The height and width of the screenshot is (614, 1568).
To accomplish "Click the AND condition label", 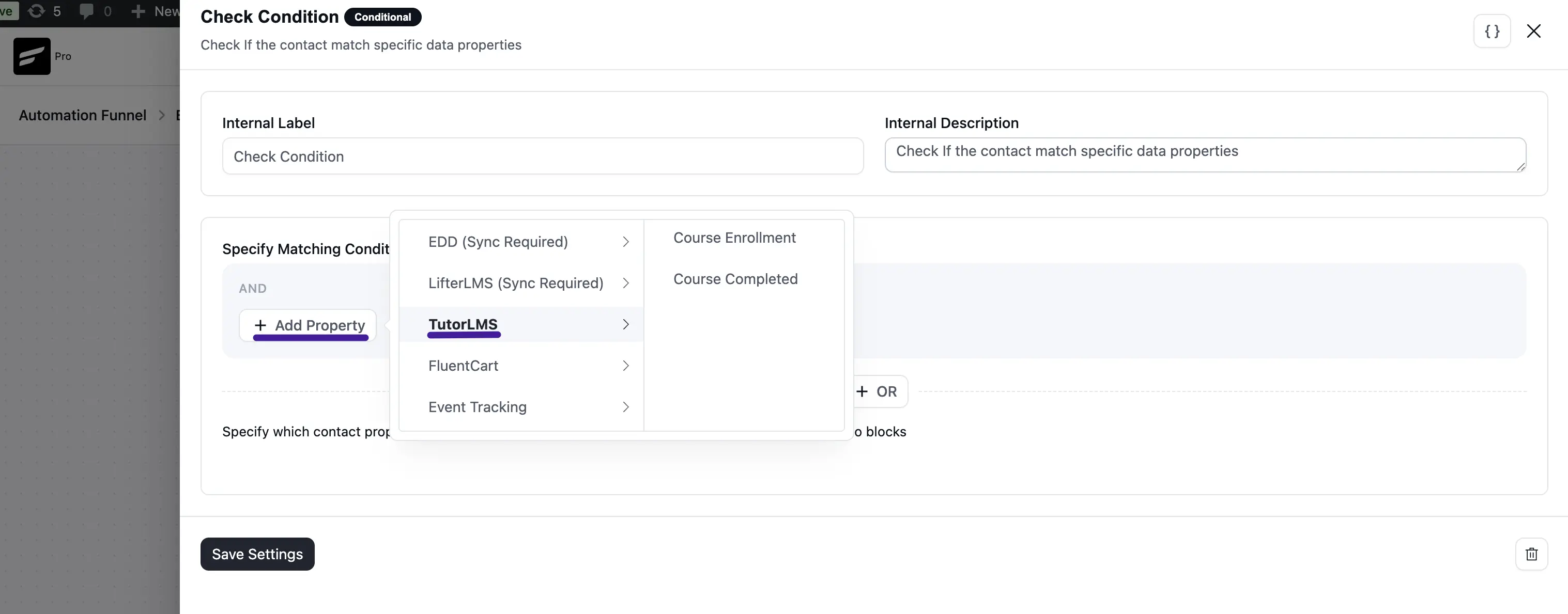I will tap(253, 288).
